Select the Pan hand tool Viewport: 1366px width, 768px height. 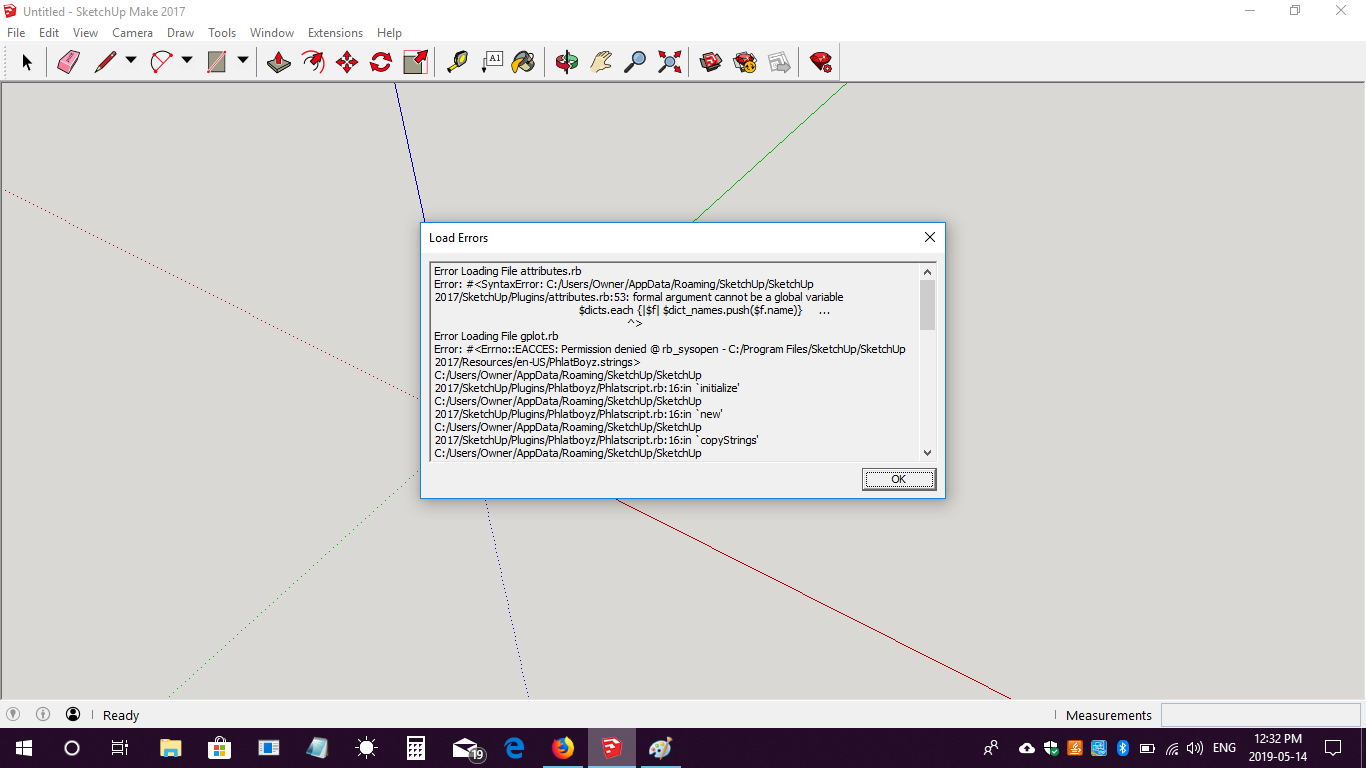[600, 62]
